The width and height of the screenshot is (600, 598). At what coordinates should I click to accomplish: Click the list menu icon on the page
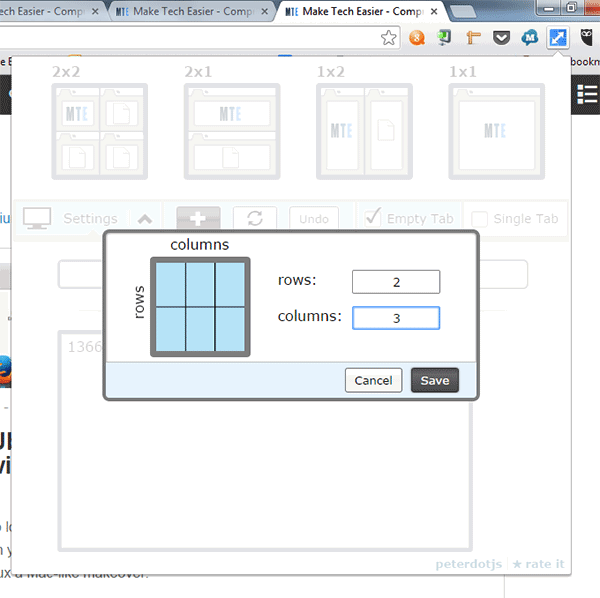click(587, 93)
